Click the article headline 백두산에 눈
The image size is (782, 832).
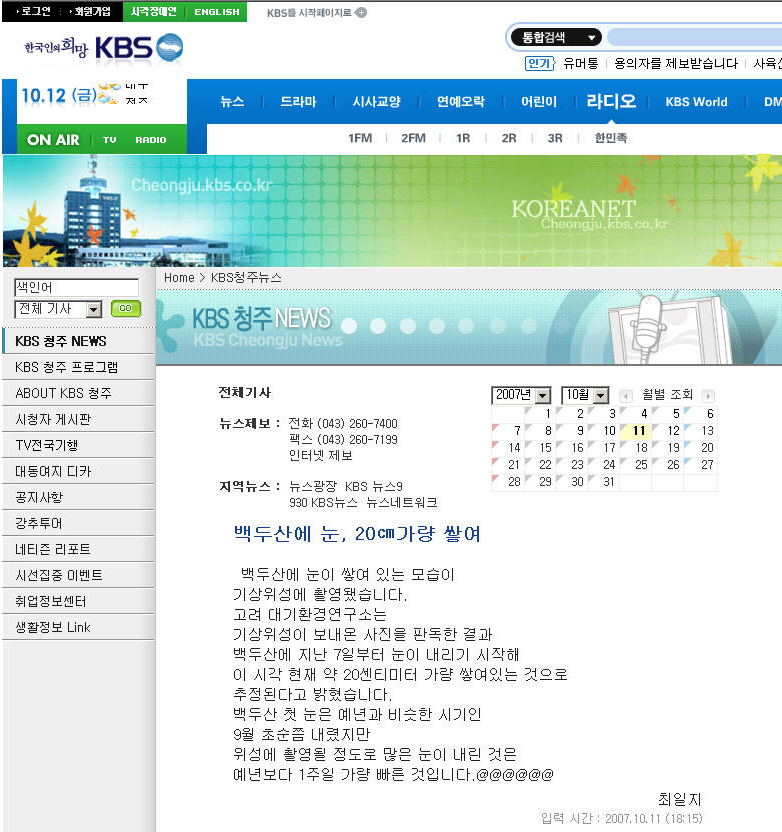click(357, 534)
